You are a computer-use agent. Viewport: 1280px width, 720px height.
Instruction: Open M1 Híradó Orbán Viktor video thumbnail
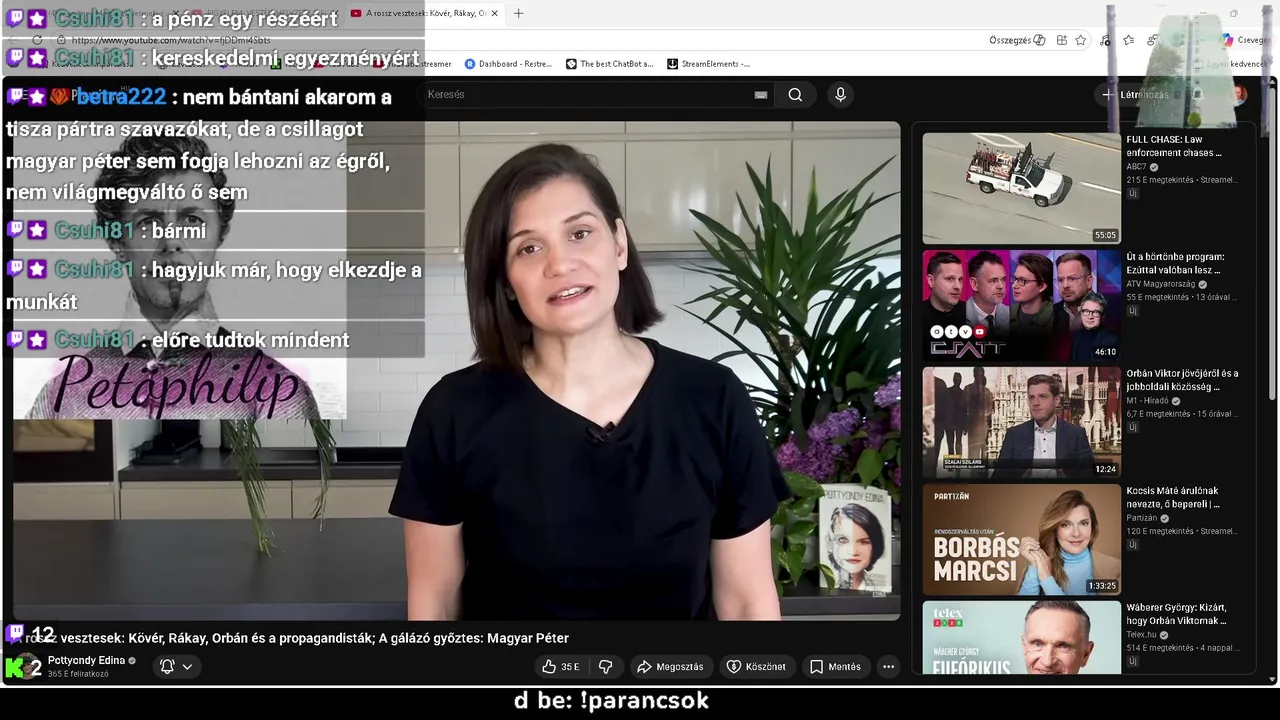(x=1021, y=422)
